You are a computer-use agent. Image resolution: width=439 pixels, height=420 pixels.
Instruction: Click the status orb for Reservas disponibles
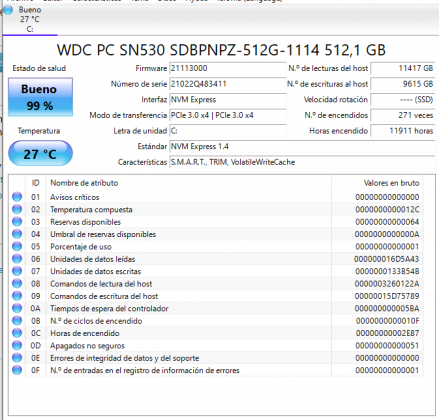pyautogui.click(x=17, y=222)
